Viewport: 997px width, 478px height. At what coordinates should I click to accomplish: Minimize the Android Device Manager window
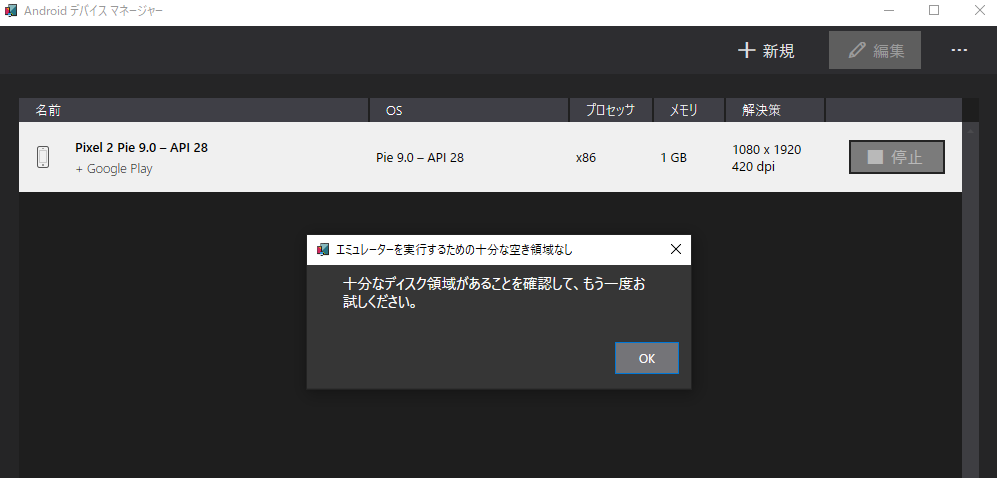889,11
